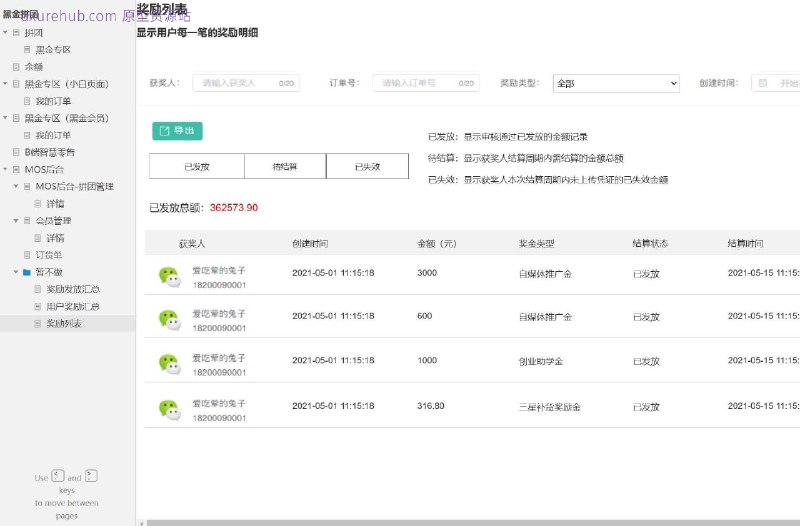
Task: Switch to the 已失效 tab
Action: click(367, 166)
